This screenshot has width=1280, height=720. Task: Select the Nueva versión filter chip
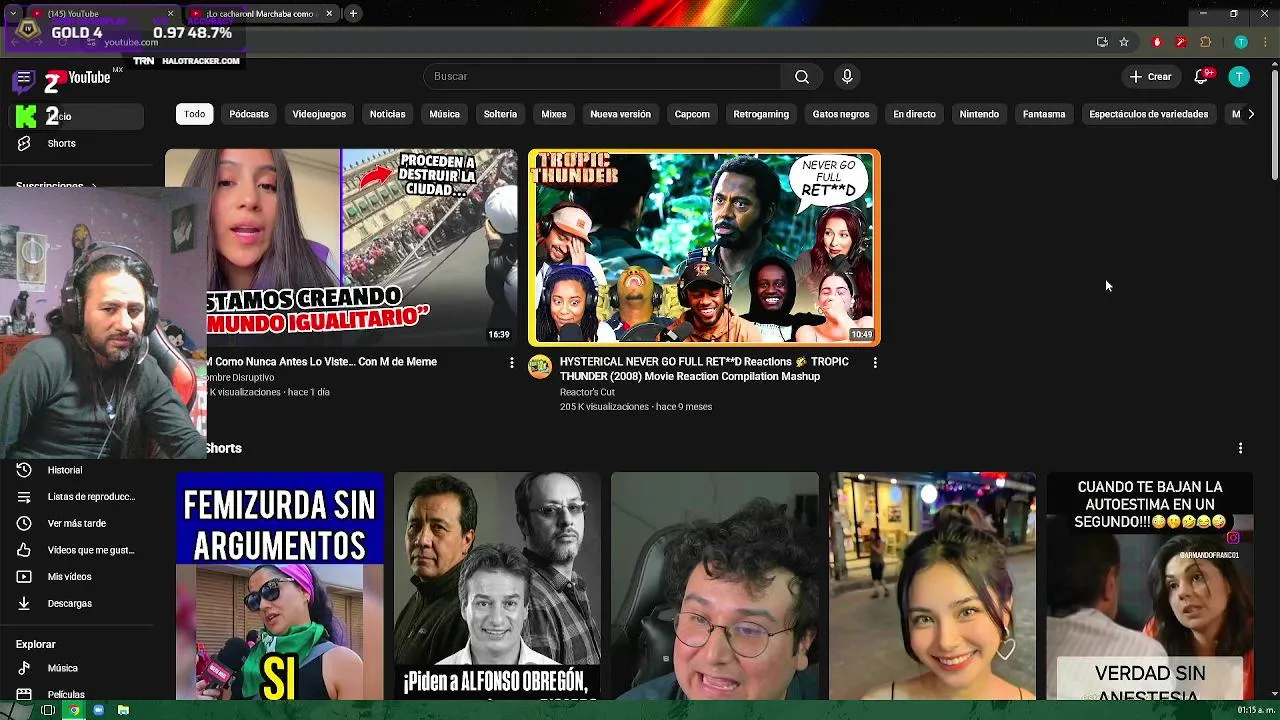[x=620, y=114]
